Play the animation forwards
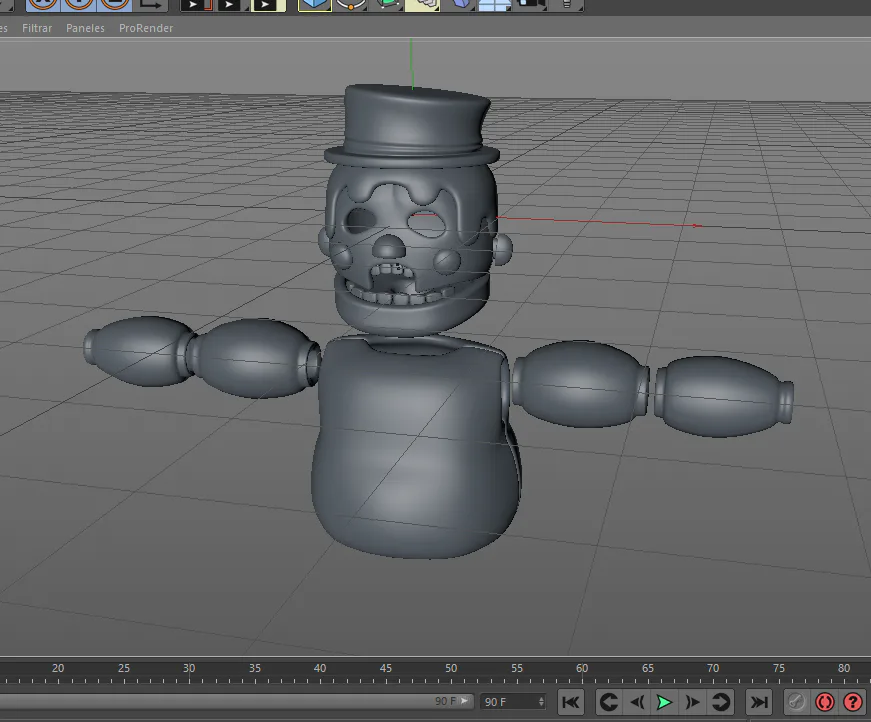Viewport: 871px width, 722px height. click(x=664, y=702)
